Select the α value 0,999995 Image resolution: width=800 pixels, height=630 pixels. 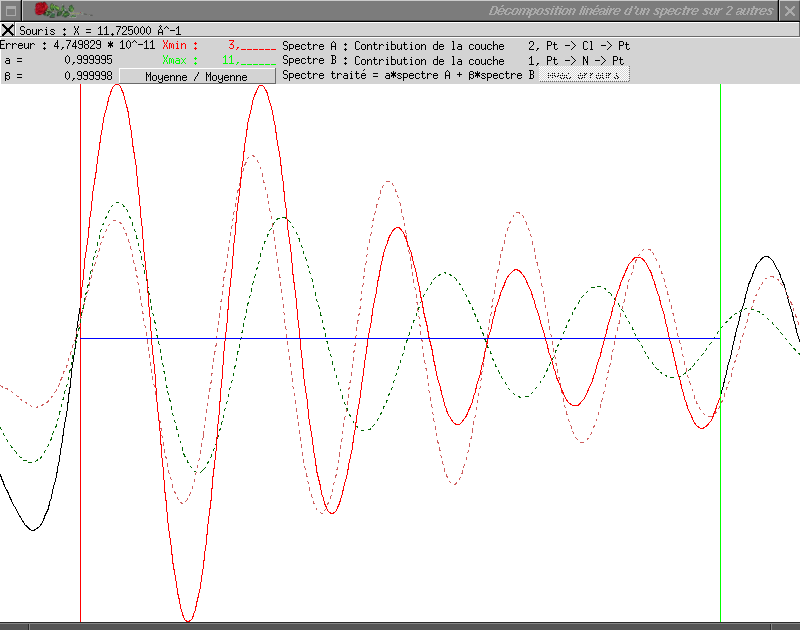[x=88, y=60]
